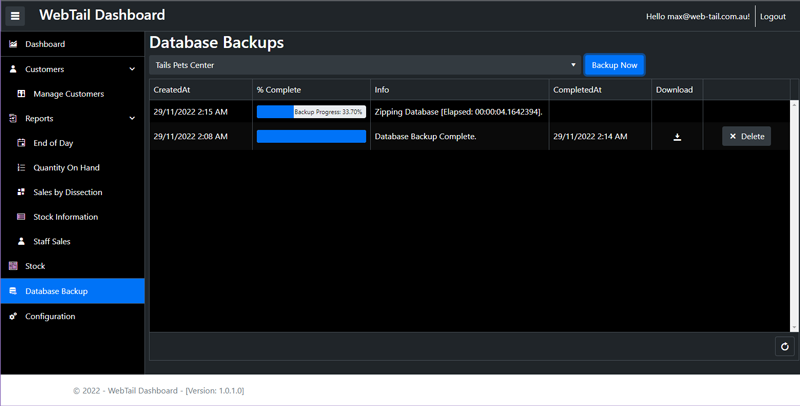
Task: Click the refresh icon below the grid
Action: [x=785, y=347]
